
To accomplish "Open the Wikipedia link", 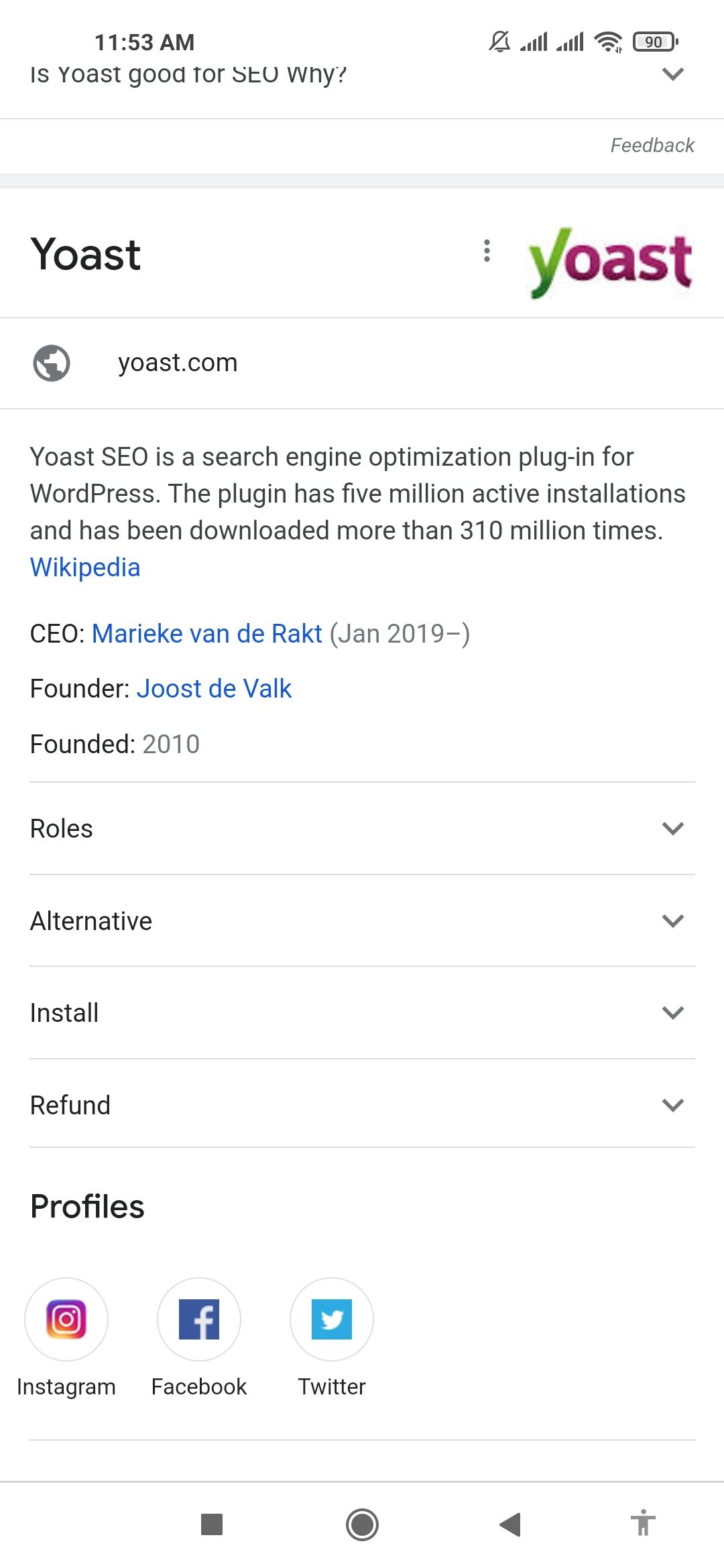I will 85,567.
